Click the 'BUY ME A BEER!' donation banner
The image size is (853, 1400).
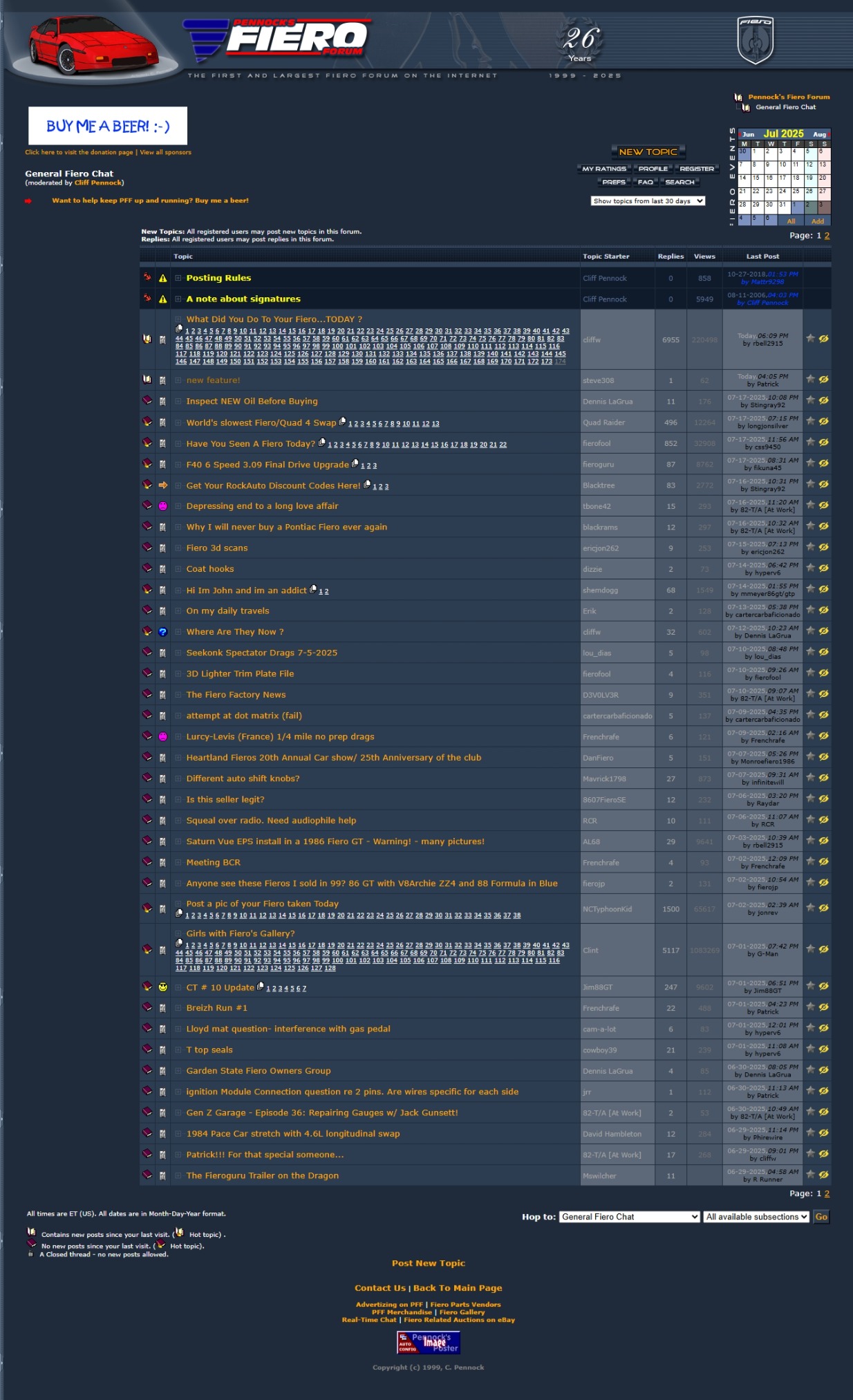[x=108, y=126]
